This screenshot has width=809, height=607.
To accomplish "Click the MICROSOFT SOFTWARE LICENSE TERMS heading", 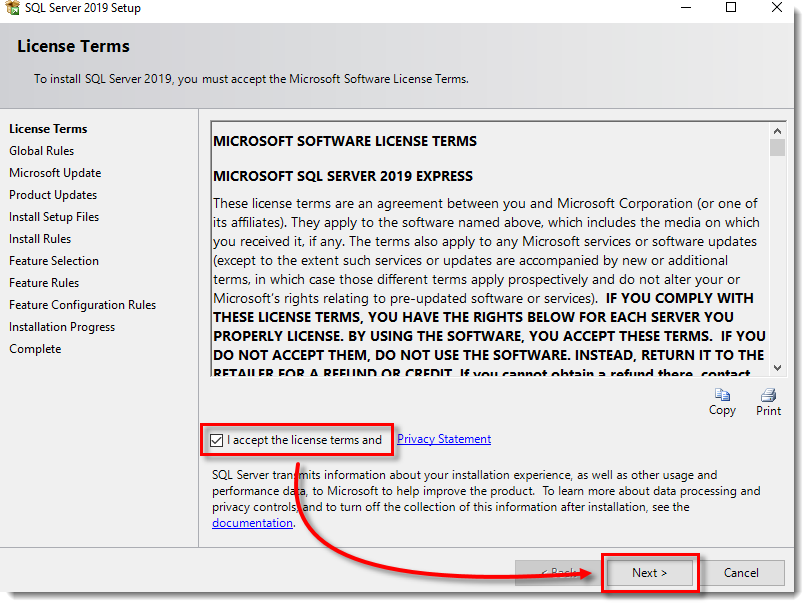I will pyautogui.click(x=345, y=141).
